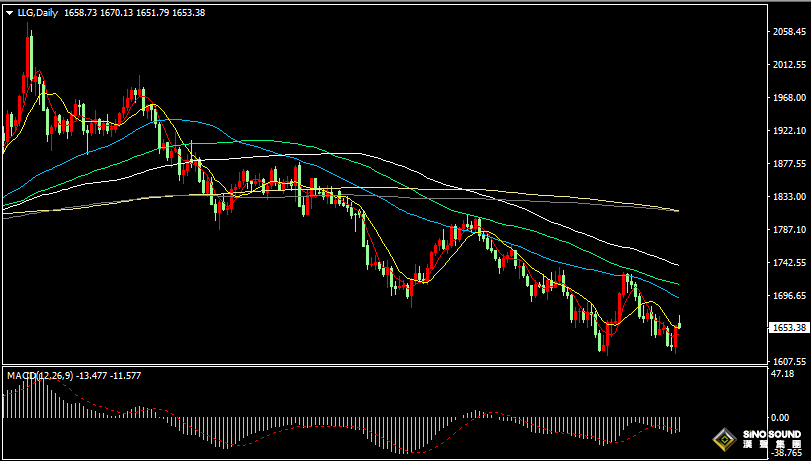Click the Sino Sound diamond logo icon
The width and height of the screenshot is (811, 461).
click(x=725, y=438)
